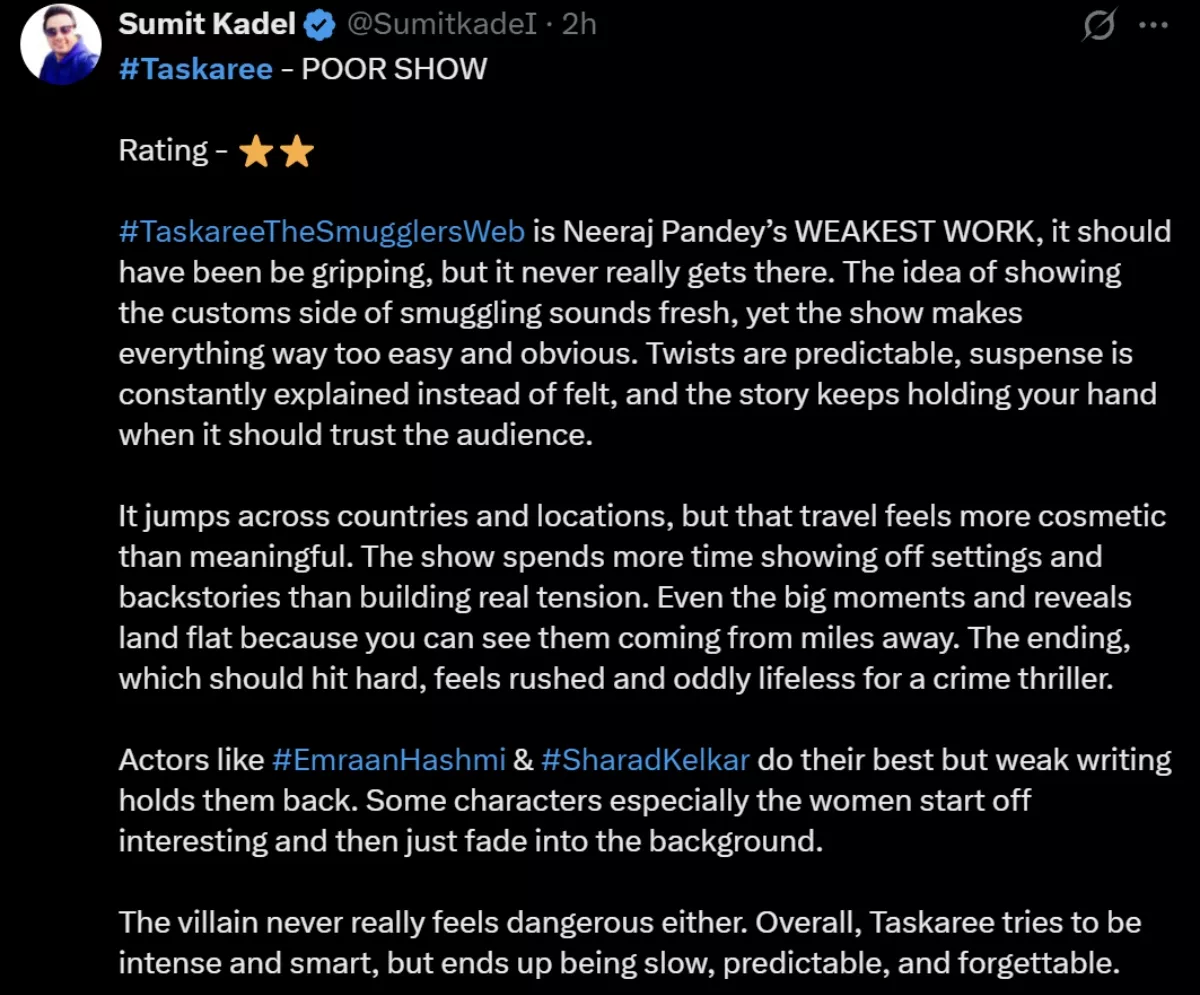The image size is (1200, 995).
Task: Follow the #TaskareeTheSmugglersWeb hashtag link
Action: 322,231
